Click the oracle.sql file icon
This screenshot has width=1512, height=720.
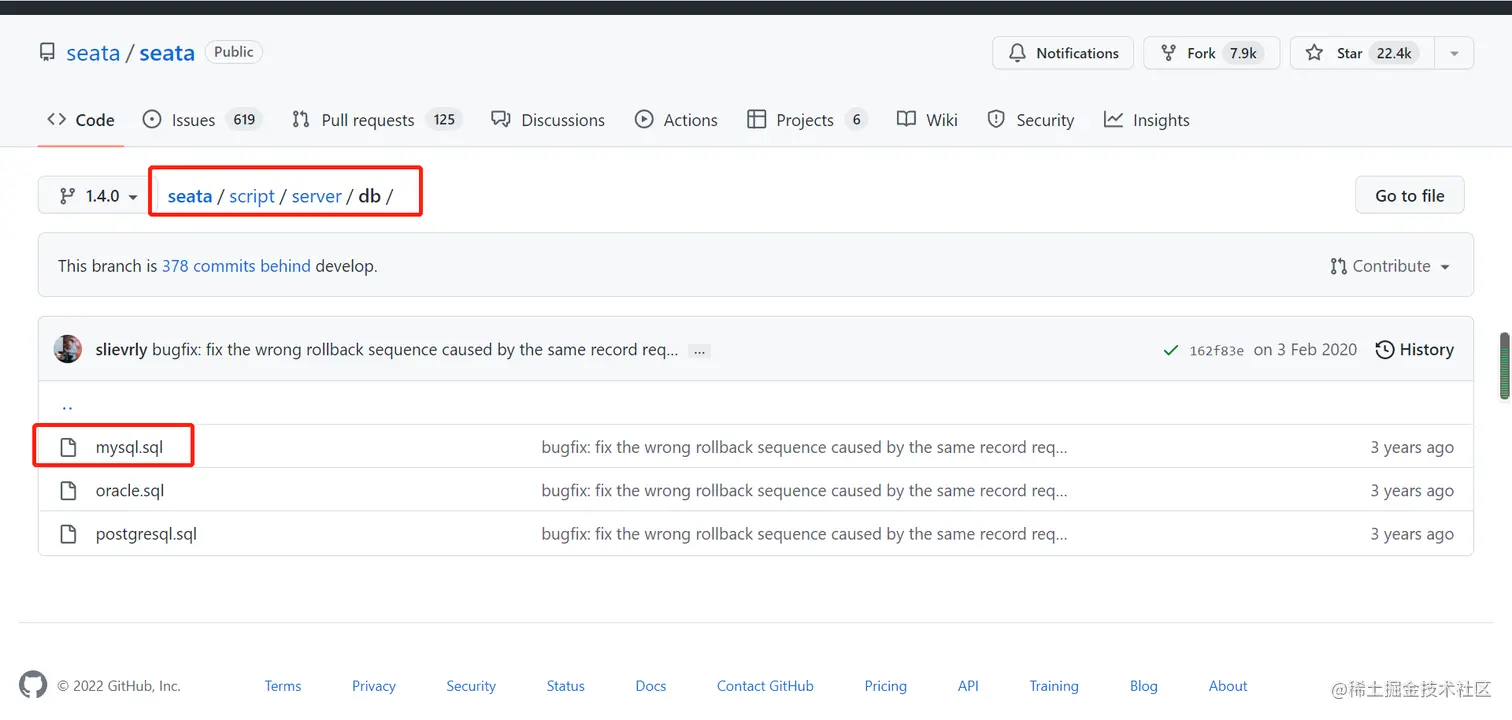pyautogui.click(x=68, y=490)
